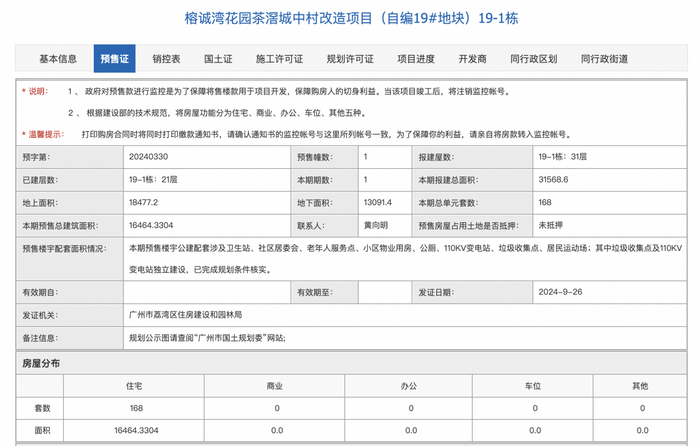Click the 车位 column header

533,386
